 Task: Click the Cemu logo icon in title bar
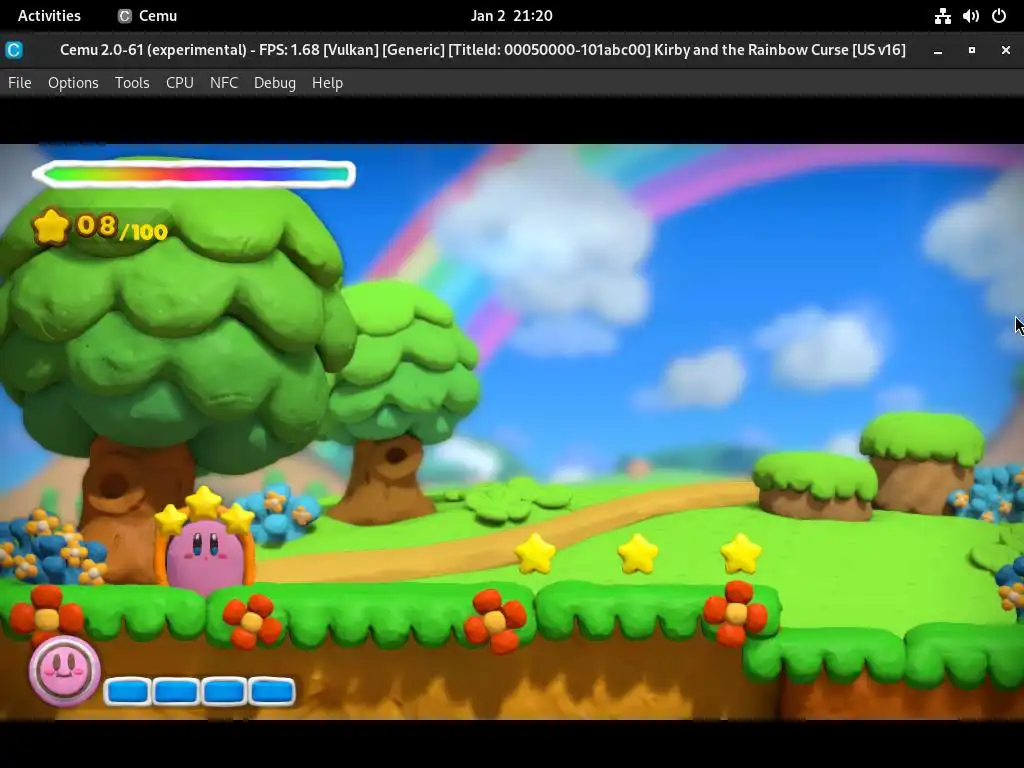coord(14,50)
